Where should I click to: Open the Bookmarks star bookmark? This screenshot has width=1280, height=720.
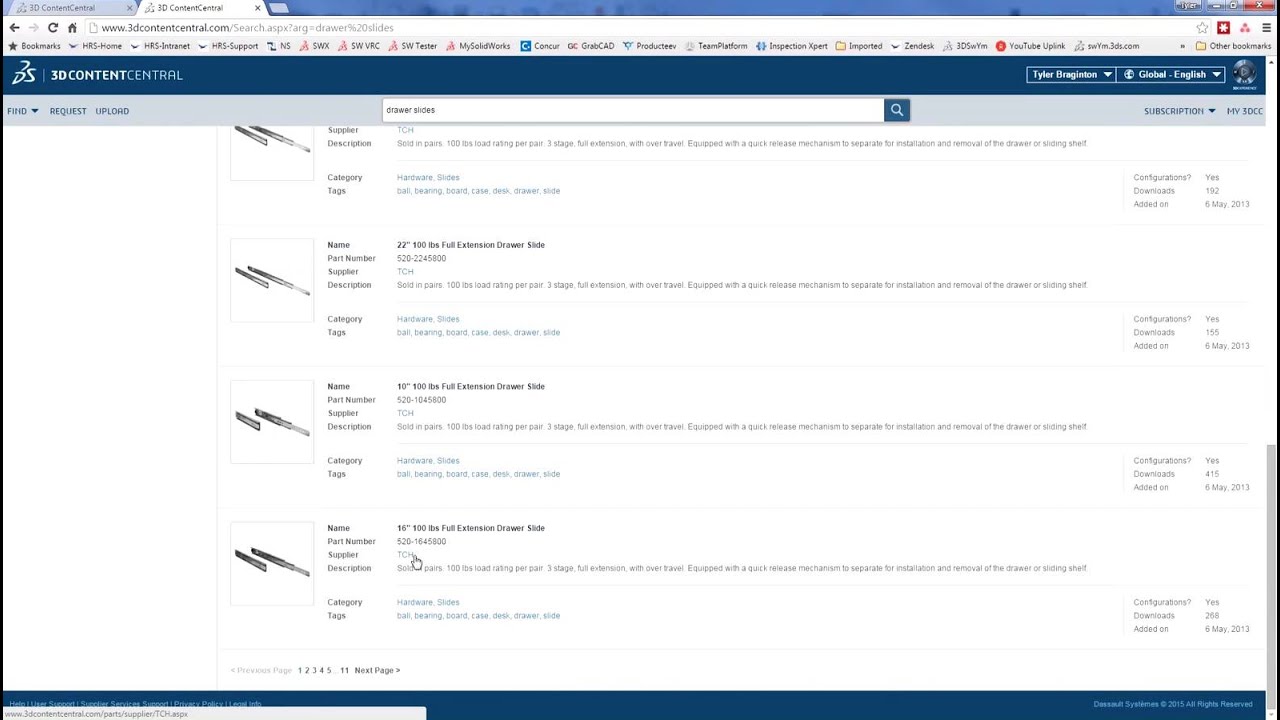[x=35, y=46]
